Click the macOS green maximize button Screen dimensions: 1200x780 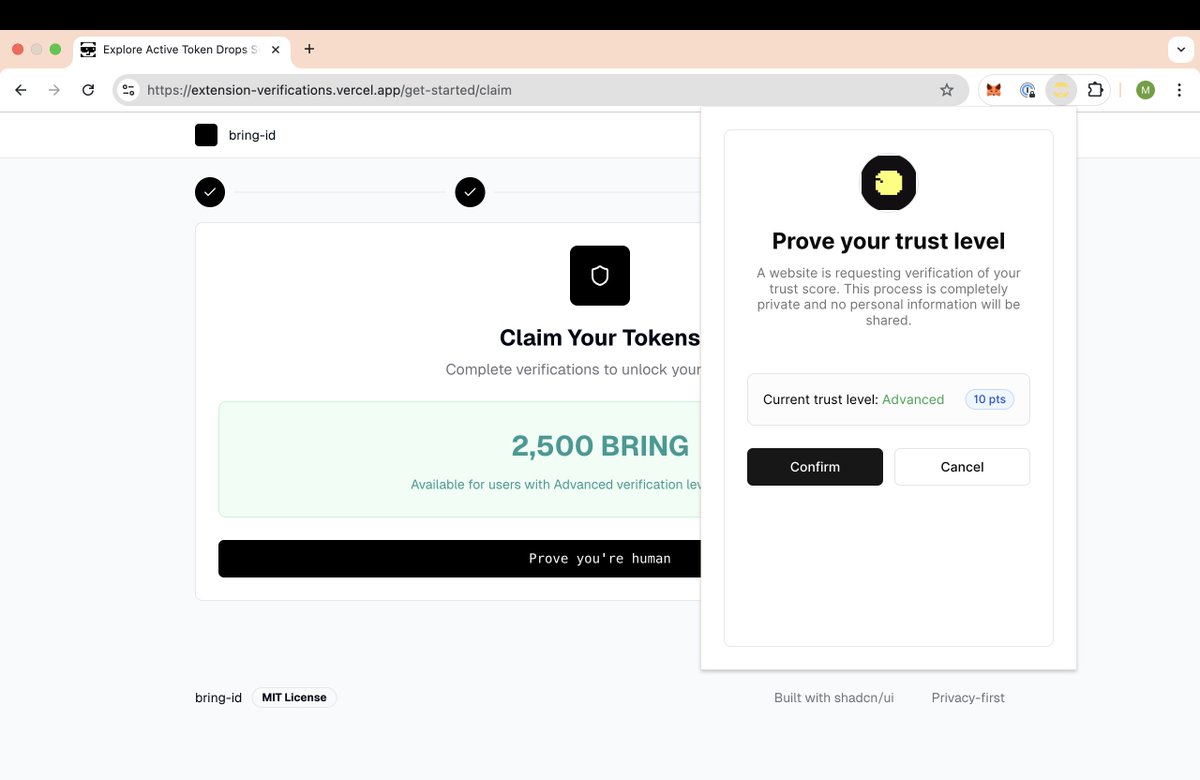pos(55,49)
